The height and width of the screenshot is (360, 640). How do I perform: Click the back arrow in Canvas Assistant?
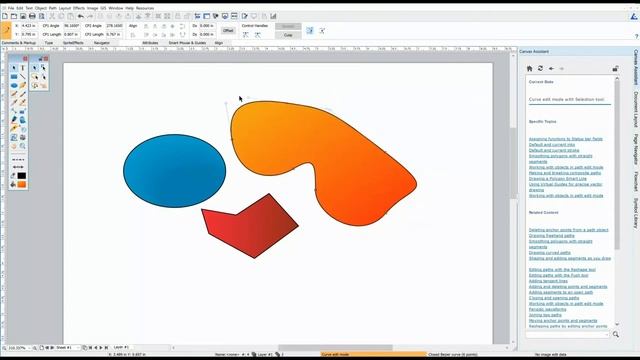coord(551,69)
